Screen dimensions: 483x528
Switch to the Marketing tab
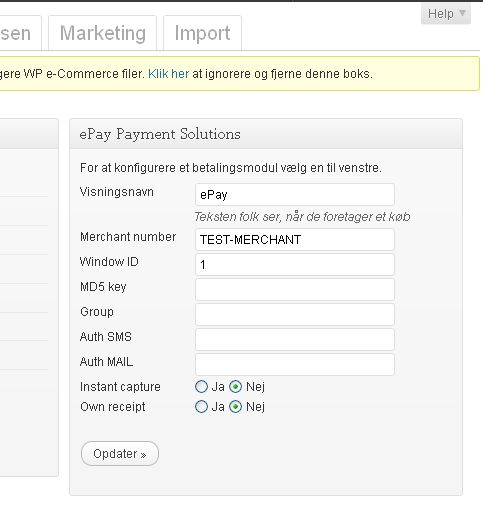point(102,33)
